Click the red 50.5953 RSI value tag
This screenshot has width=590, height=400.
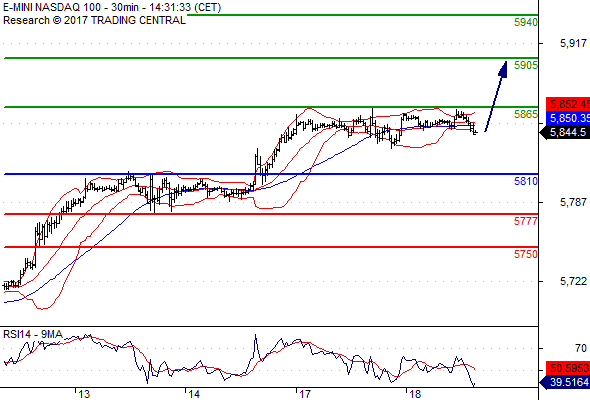[x=568, y=368]
